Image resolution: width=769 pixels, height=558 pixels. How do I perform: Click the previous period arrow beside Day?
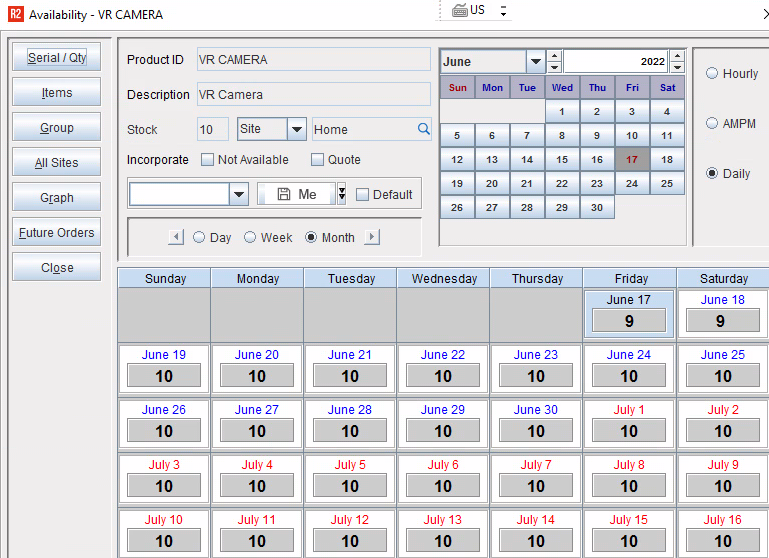(176, 237)
